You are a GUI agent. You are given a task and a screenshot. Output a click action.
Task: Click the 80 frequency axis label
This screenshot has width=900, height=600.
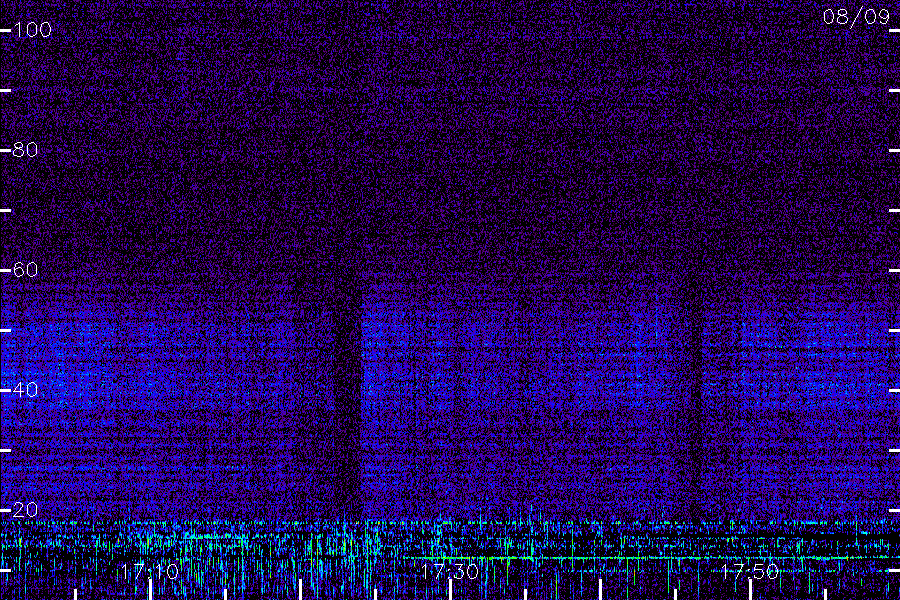(25, 150)
